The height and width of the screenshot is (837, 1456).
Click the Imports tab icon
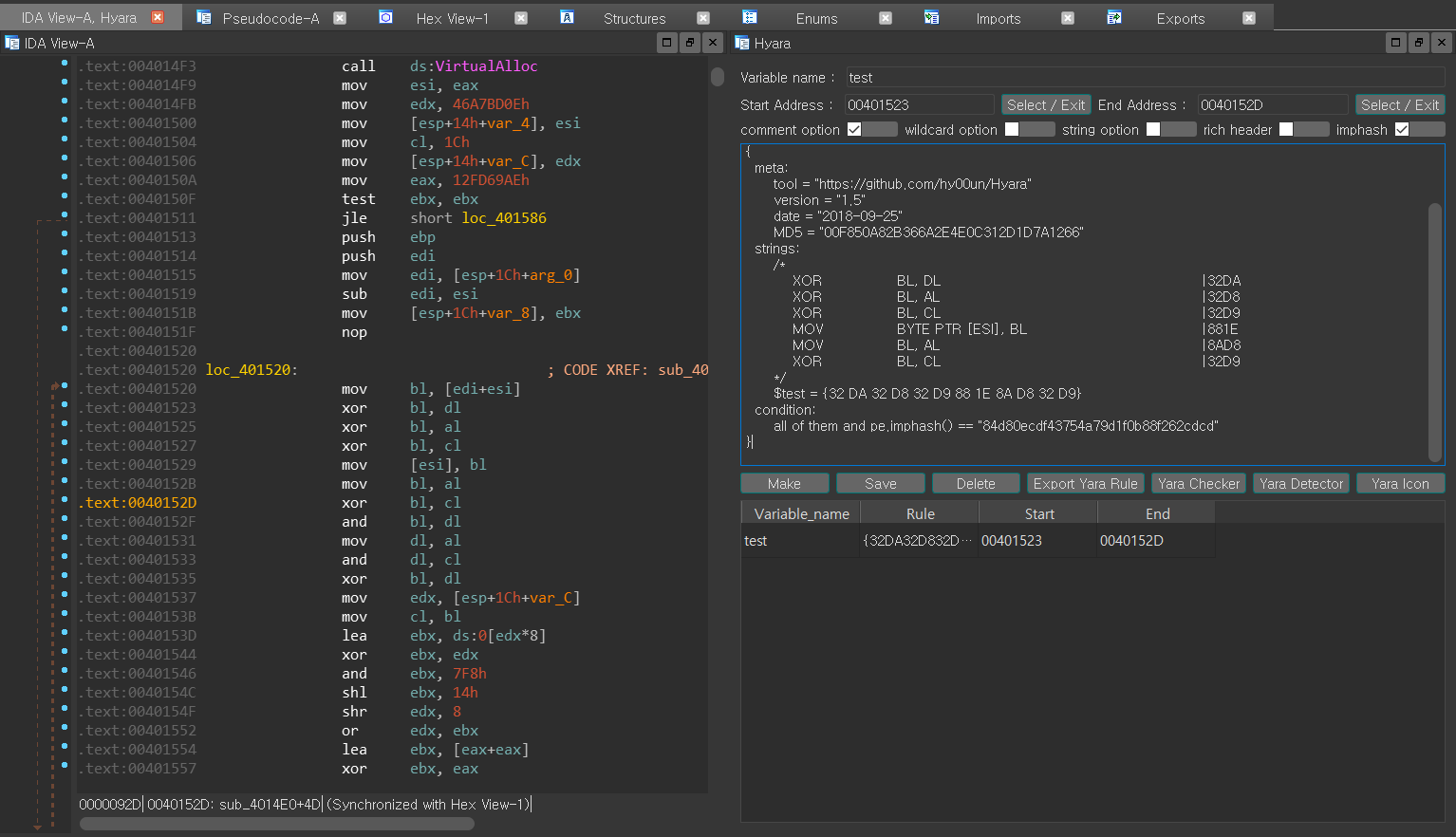point(931,17)
